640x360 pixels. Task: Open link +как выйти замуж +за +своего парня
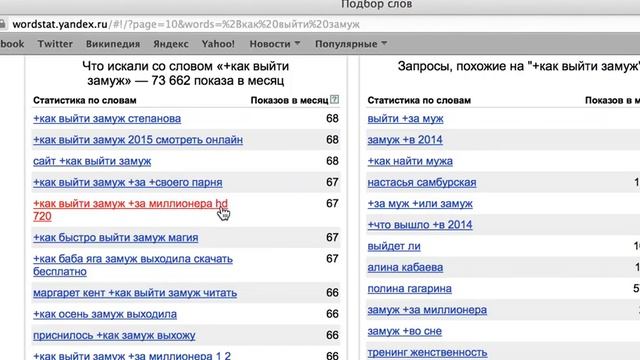128,182
